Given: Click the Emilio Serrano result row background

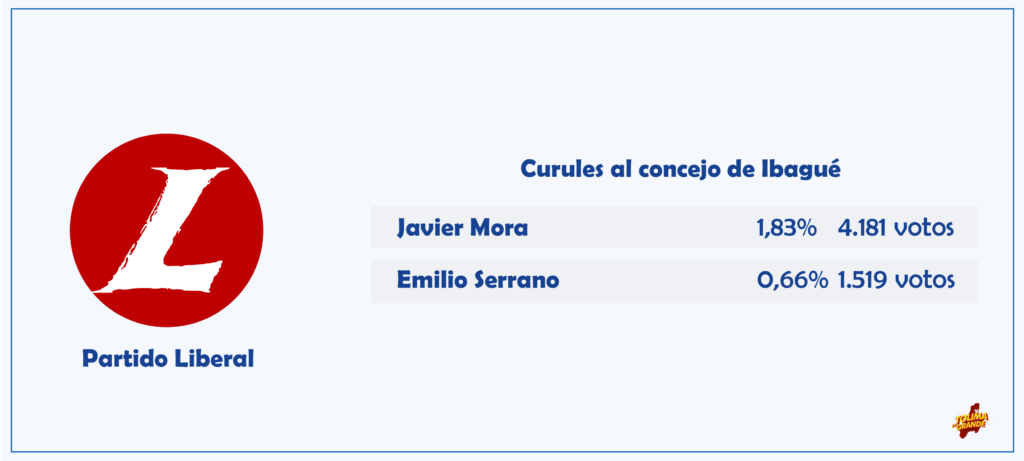Looking at the screenshot, I should (675, 281).
